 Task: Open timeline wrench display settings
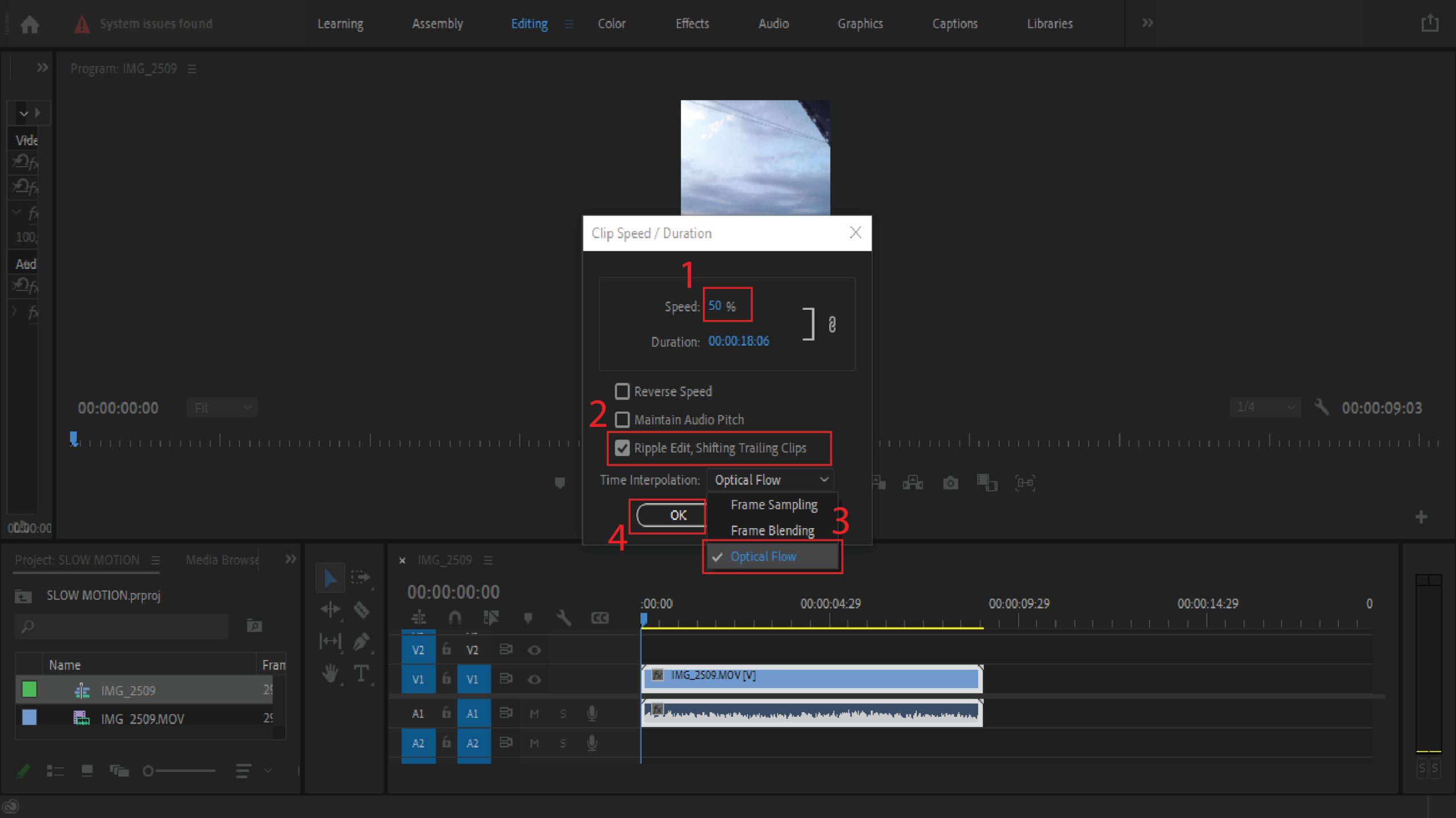tap(563, 618)
